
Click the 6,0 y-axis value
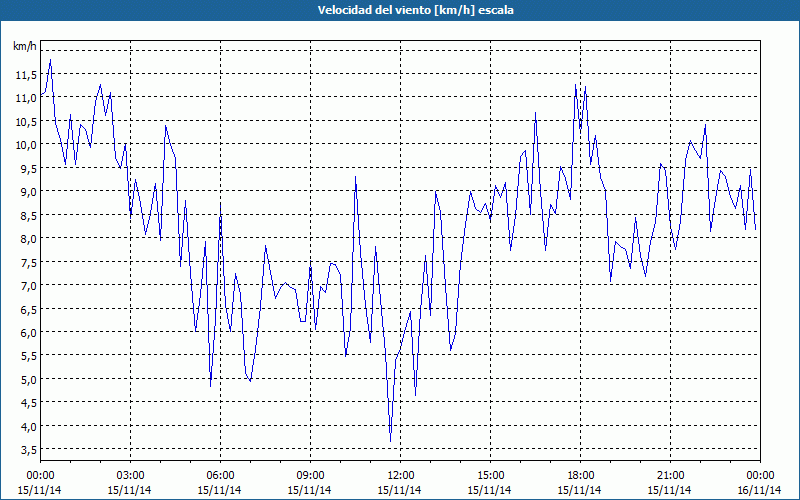pos(29,333)
